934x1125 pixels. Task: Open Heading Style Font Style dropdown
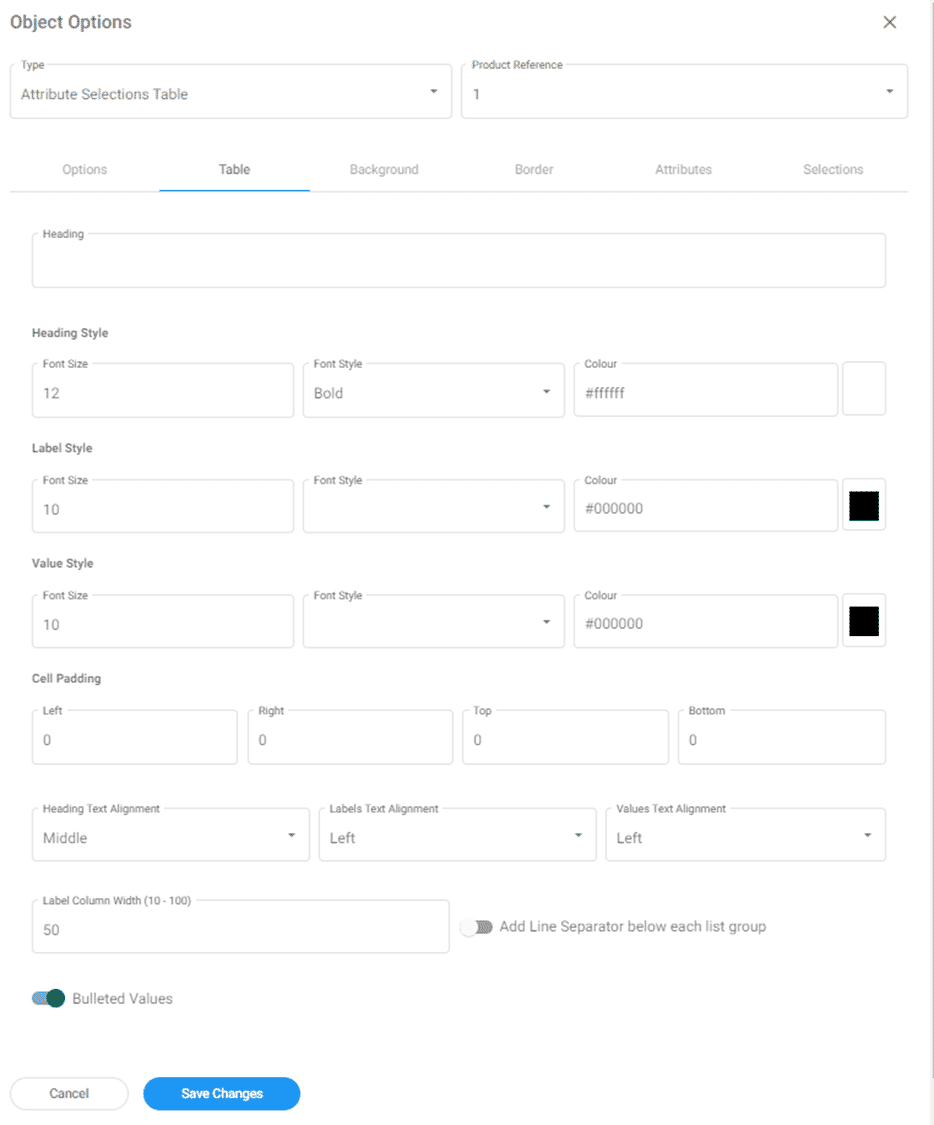click(433, 392)
